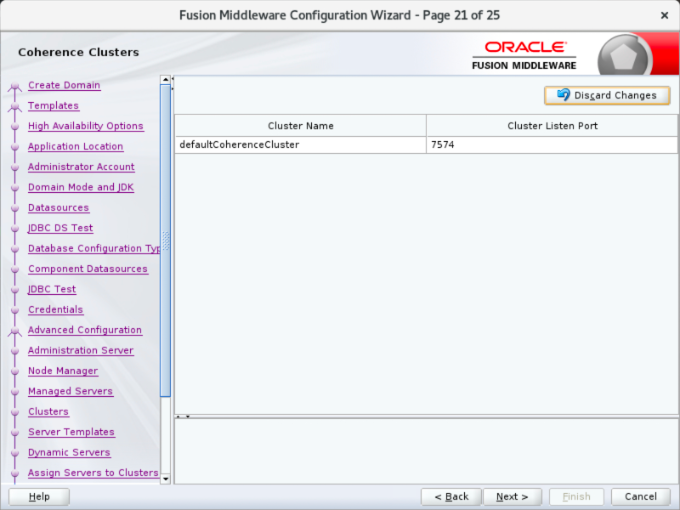Go back with the Back button

(x=451, y=497)
